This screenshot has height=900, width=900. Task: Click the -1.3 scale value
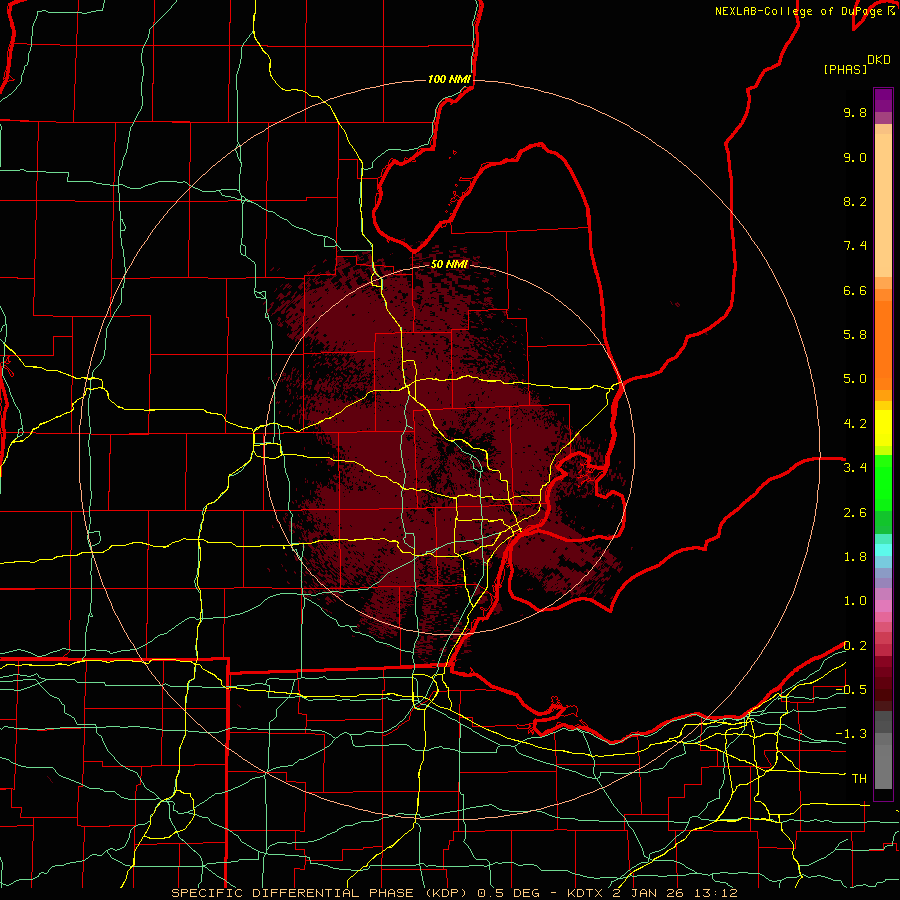click(x=851, y=734)
